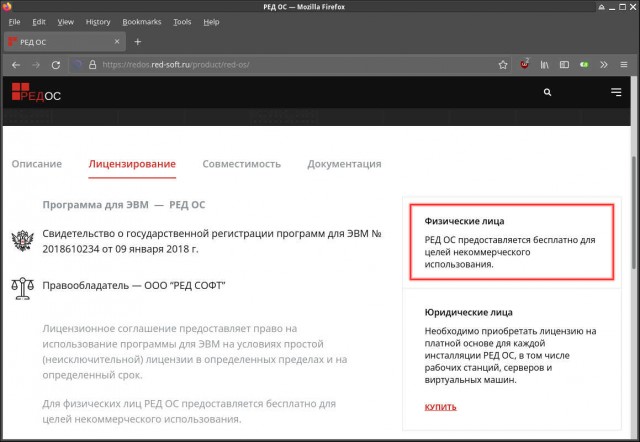Click the КУПИТЬ link
Screen dimensions: 640x442
[x=440, y=407]
